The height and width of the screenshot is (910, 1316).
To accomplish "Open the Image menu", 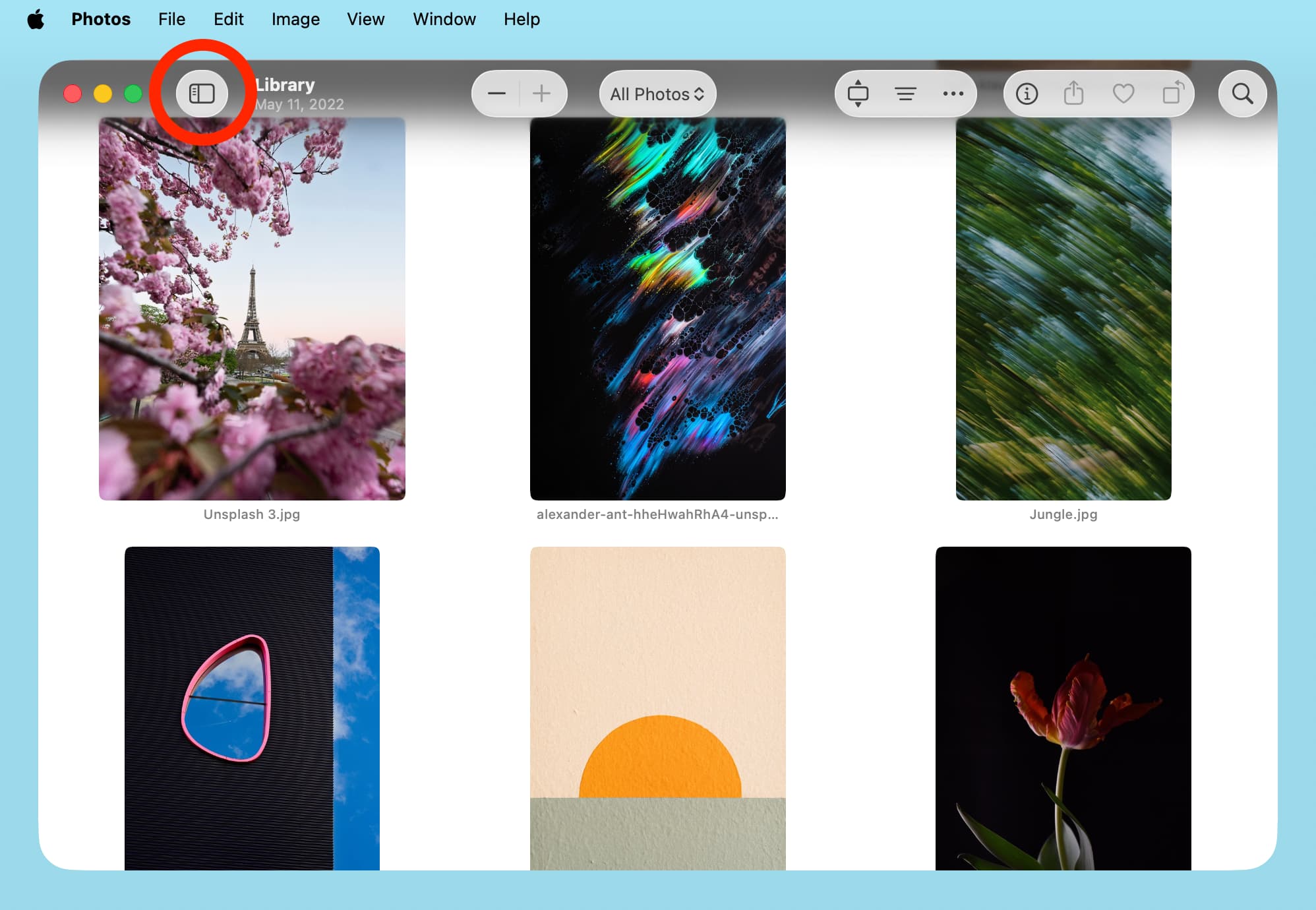I will (295, 19).
